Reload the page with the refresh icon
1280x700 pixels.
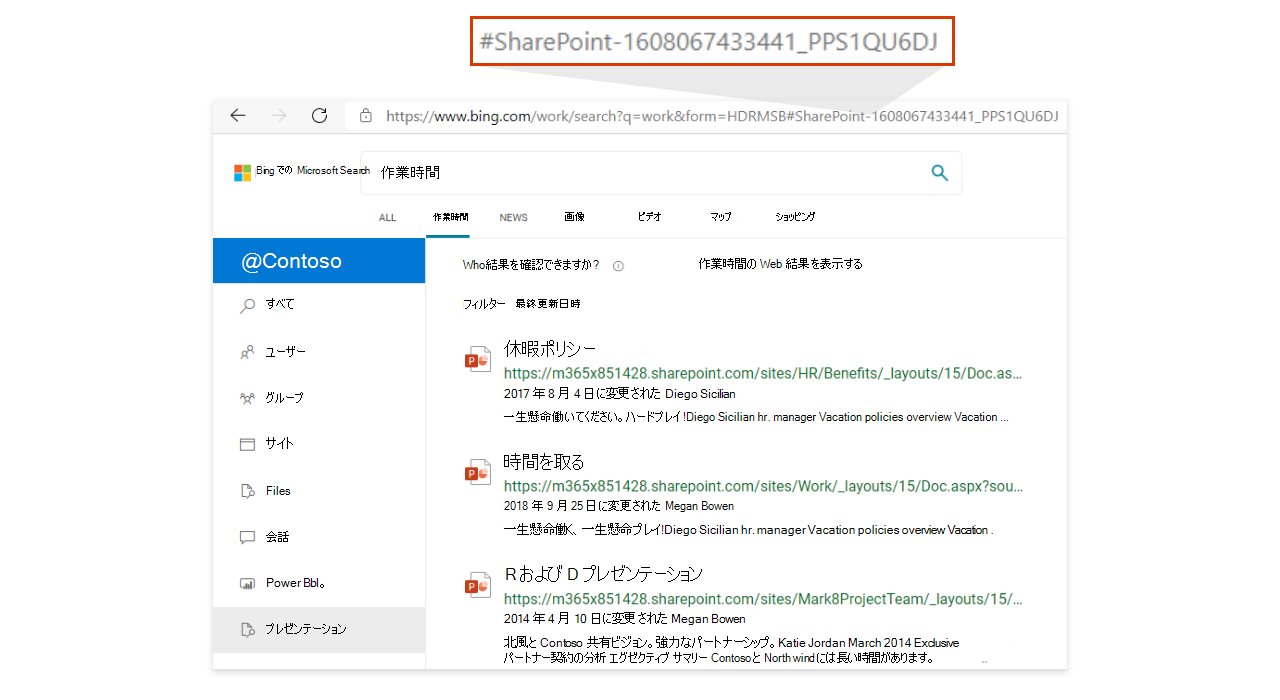pos(319,115)
